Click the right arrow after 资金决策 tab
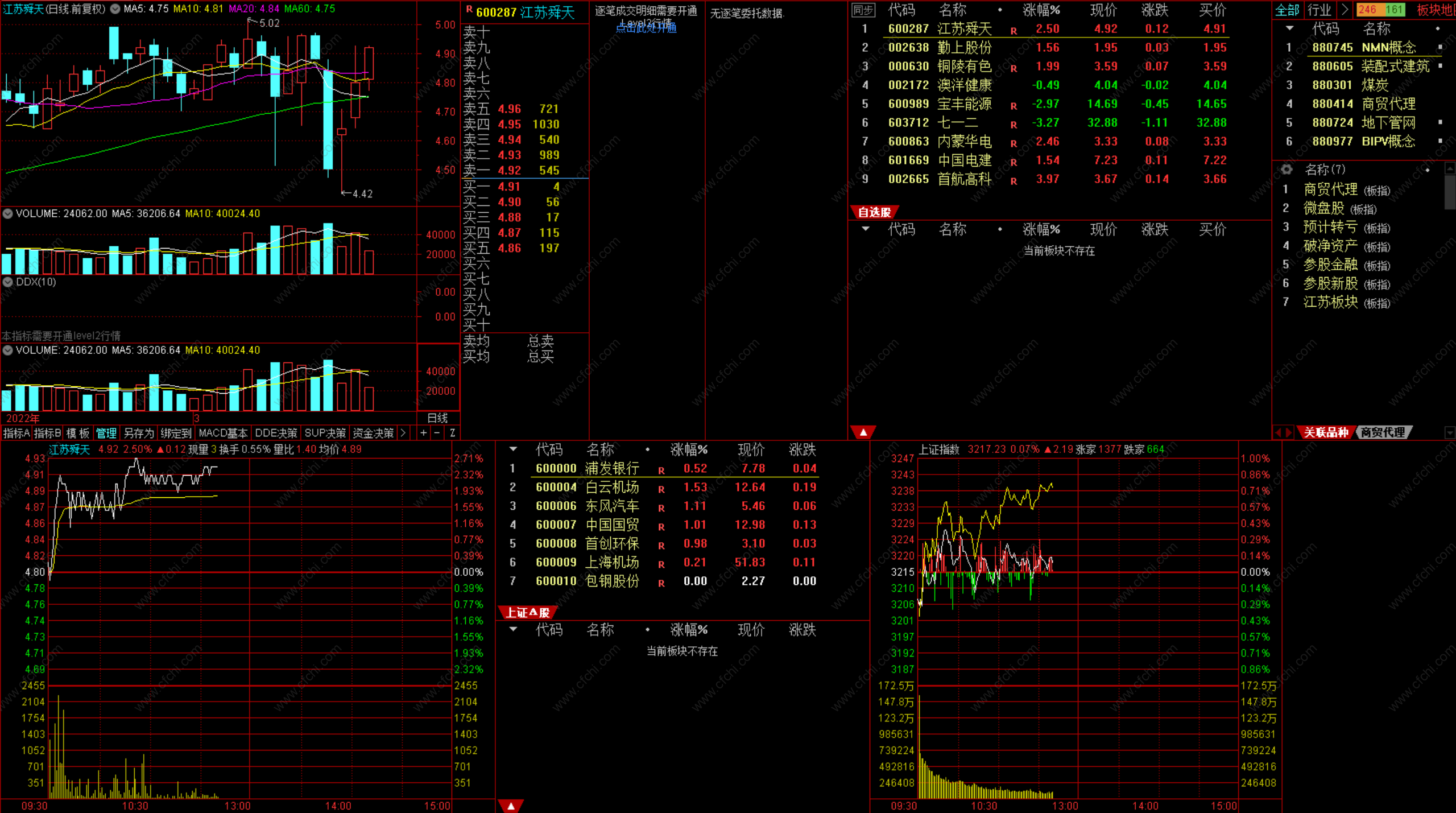Viewport: 1456px width, 813px height. [403, 433]
